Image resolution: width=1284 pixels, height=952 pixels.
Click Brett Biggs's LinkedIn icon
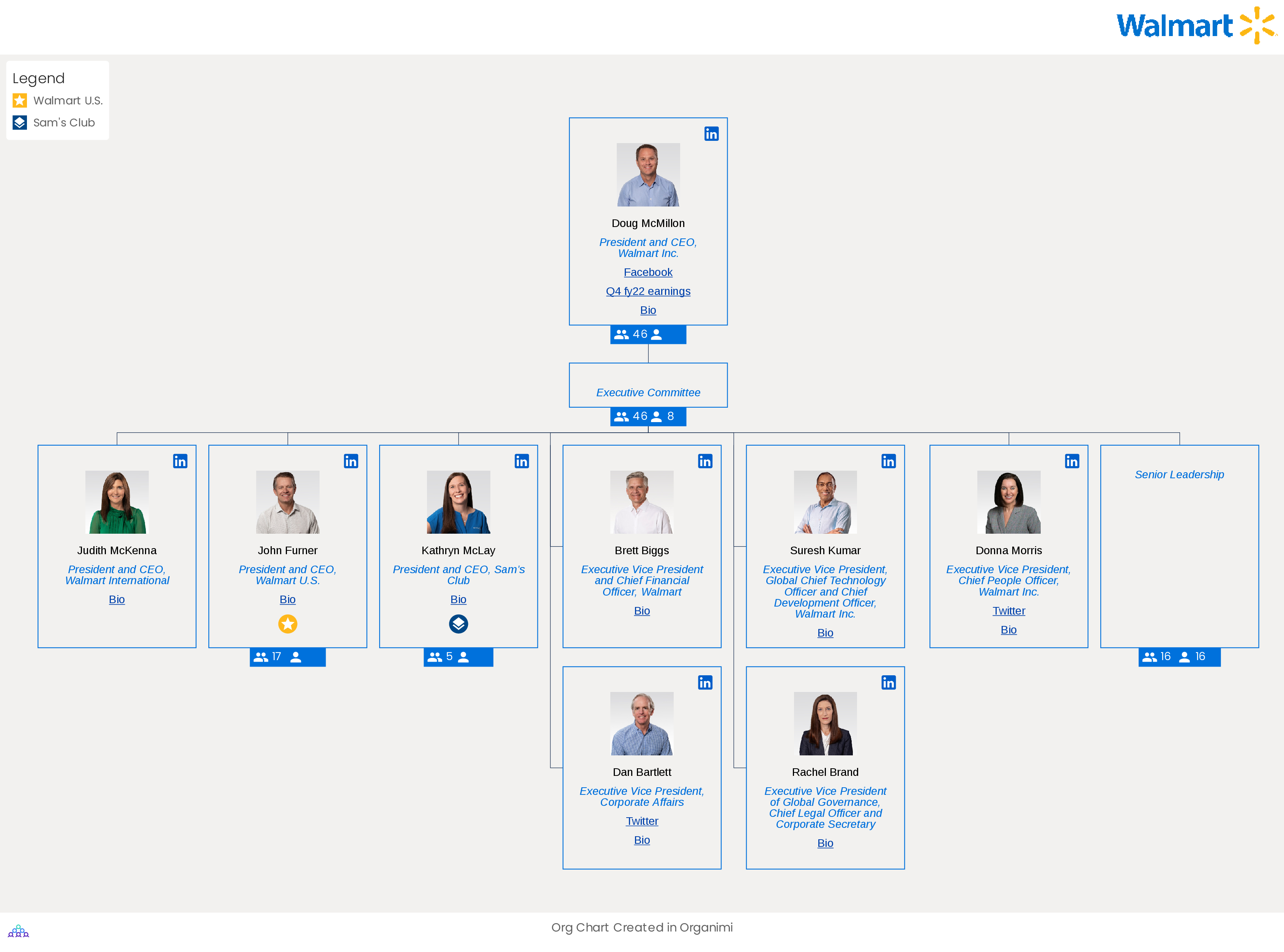pyautogui.click(x=706, y=461)
